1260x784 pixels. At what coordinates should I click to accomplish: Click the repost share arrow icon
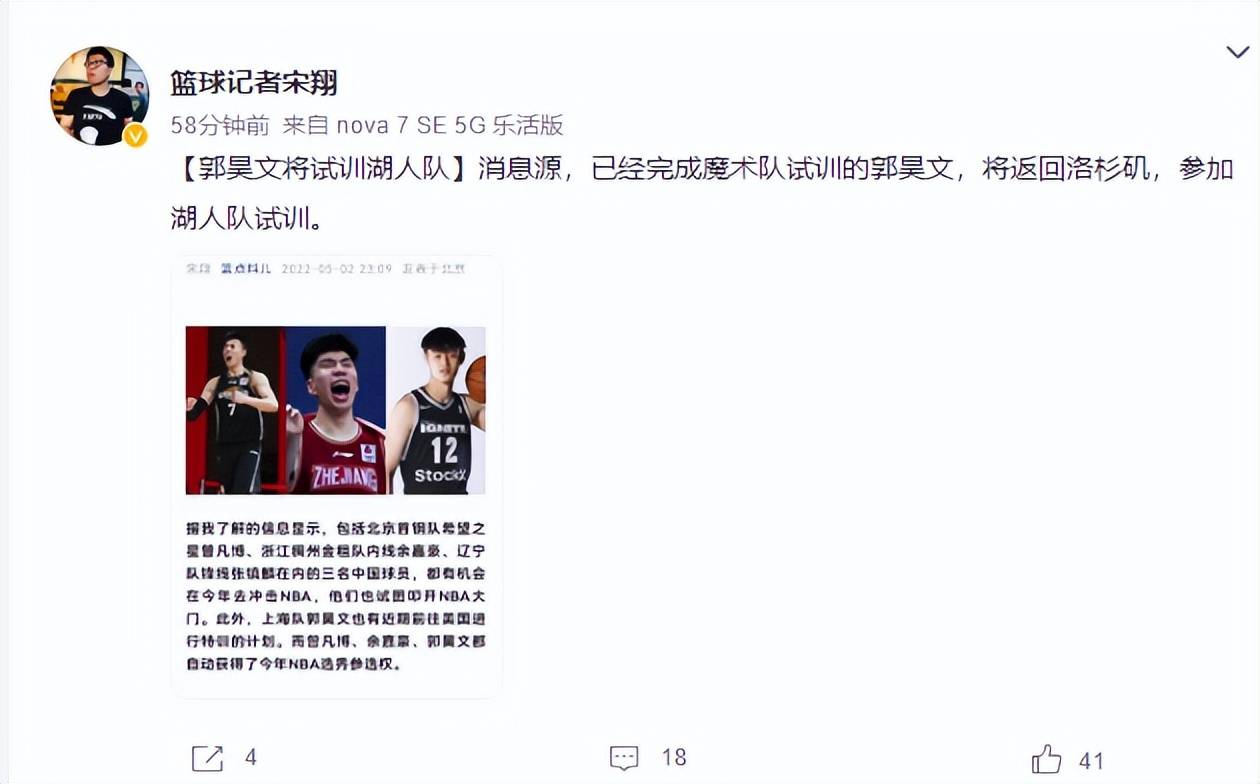(207, 758)
